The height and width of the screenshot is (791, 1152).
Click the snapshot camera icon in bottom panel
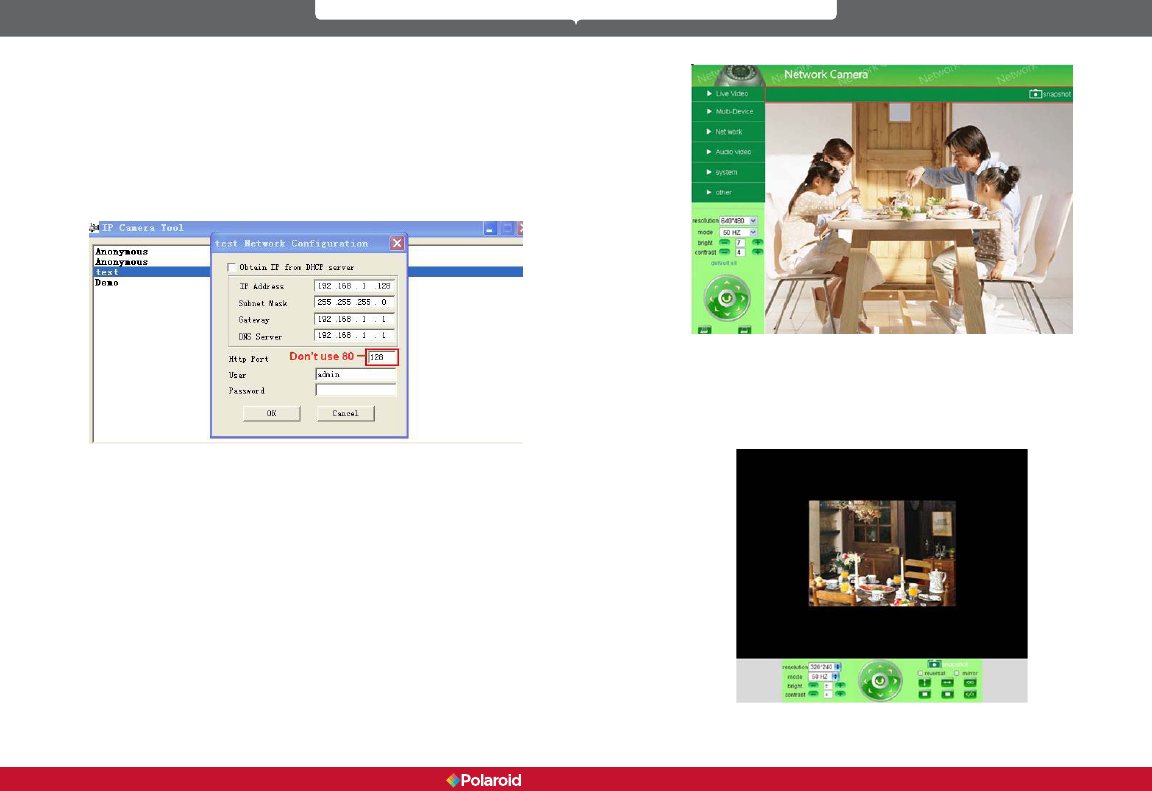(x=934, y=663)
